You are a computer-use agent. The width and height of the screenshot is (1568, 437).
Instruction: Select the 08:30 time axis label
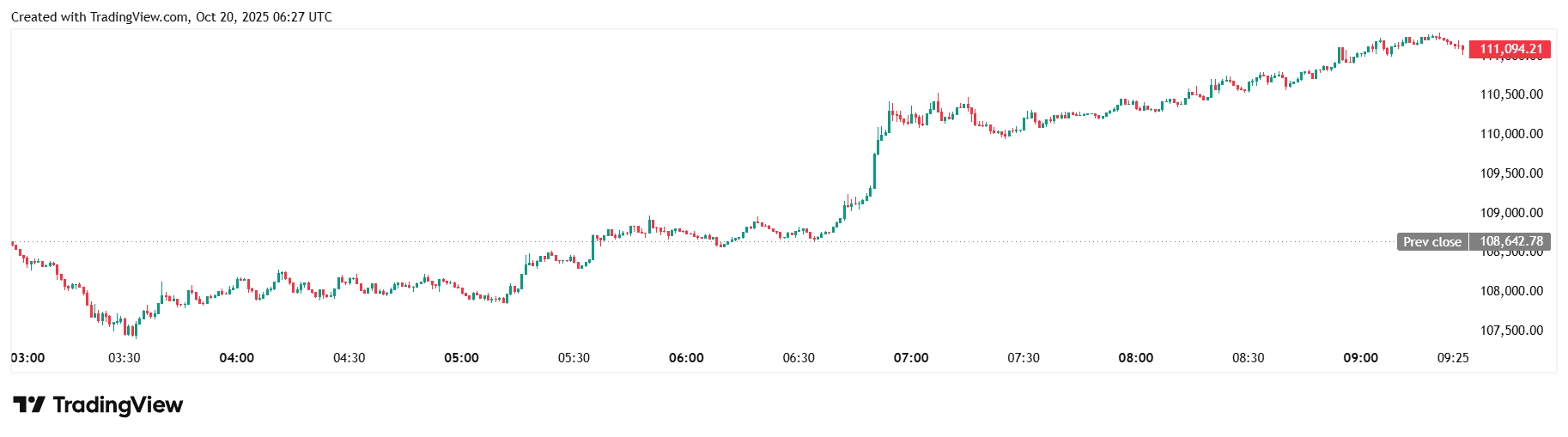[1248, 358]
